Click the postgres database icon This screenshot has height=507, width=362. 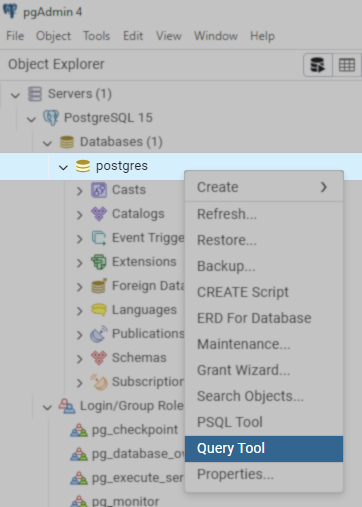coord(83,166)
